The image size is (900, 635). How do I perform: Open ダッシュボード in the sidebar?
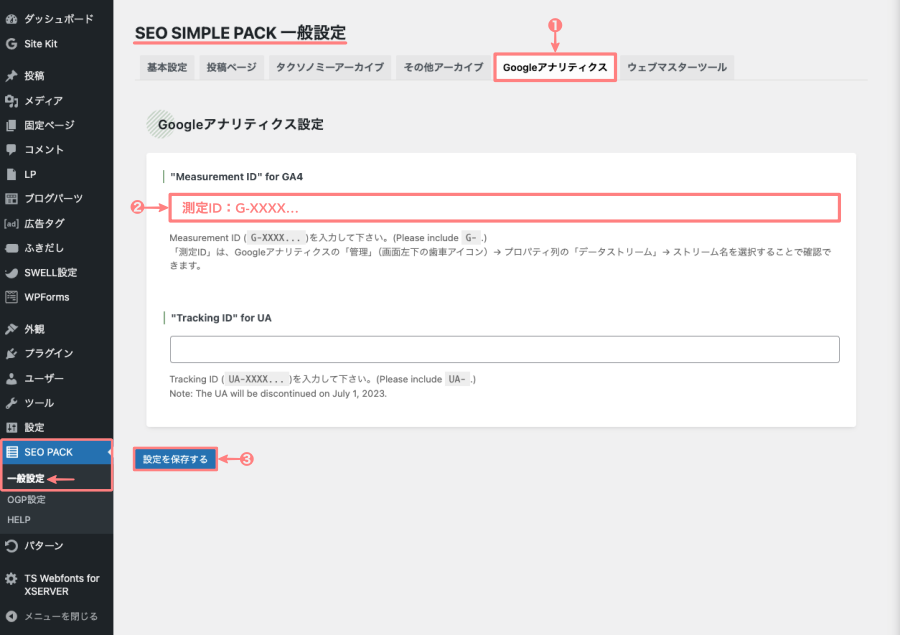click(x=59, y=19)
